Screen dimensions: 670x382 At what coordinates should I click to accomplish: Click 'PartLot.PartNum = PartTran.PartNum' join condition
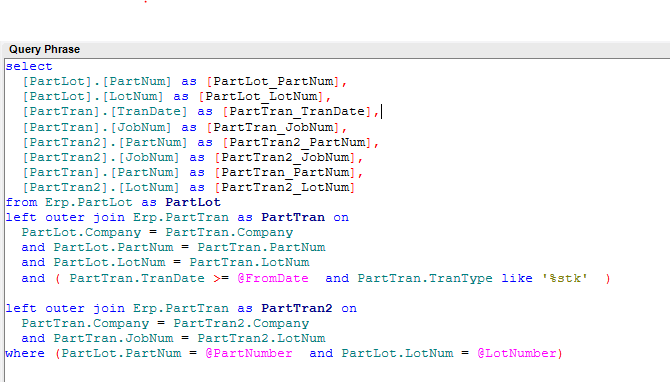pos(189,247)
